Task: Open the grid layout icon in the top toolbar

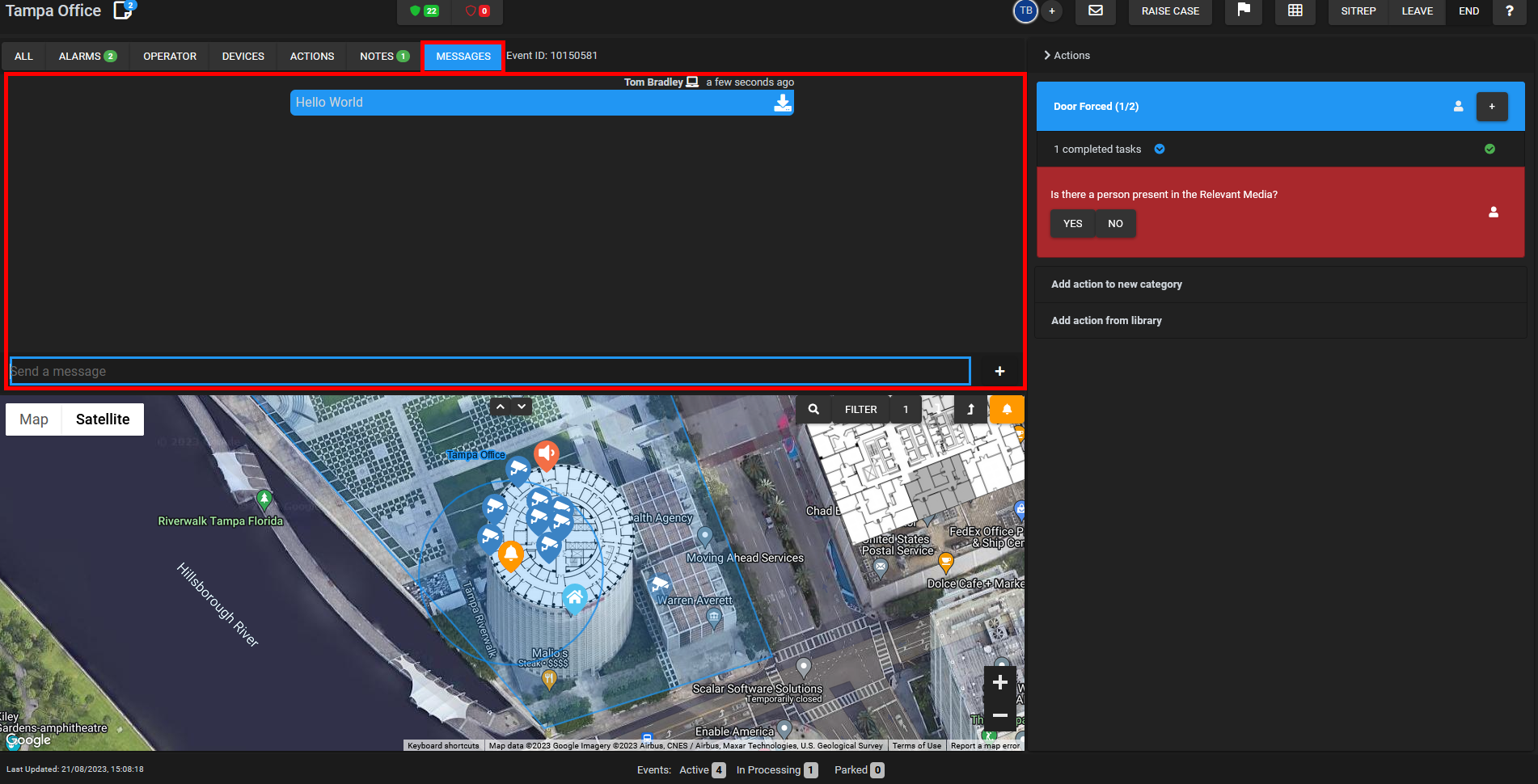Action: [x=1295, y=11]
